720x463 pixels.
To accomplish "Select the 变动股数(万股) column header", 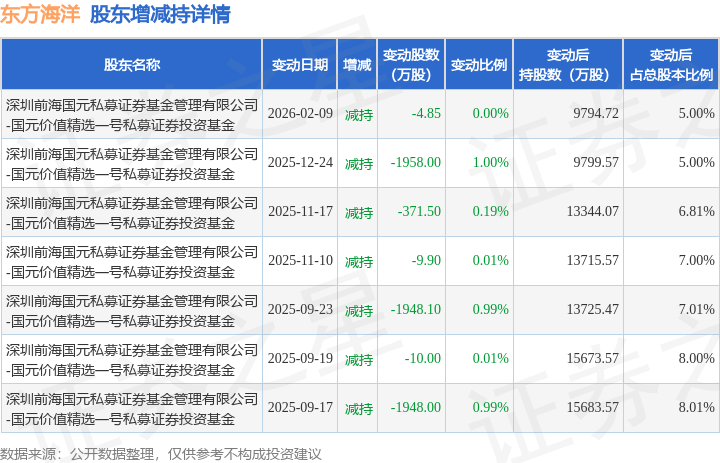I will tap(411, 65).
